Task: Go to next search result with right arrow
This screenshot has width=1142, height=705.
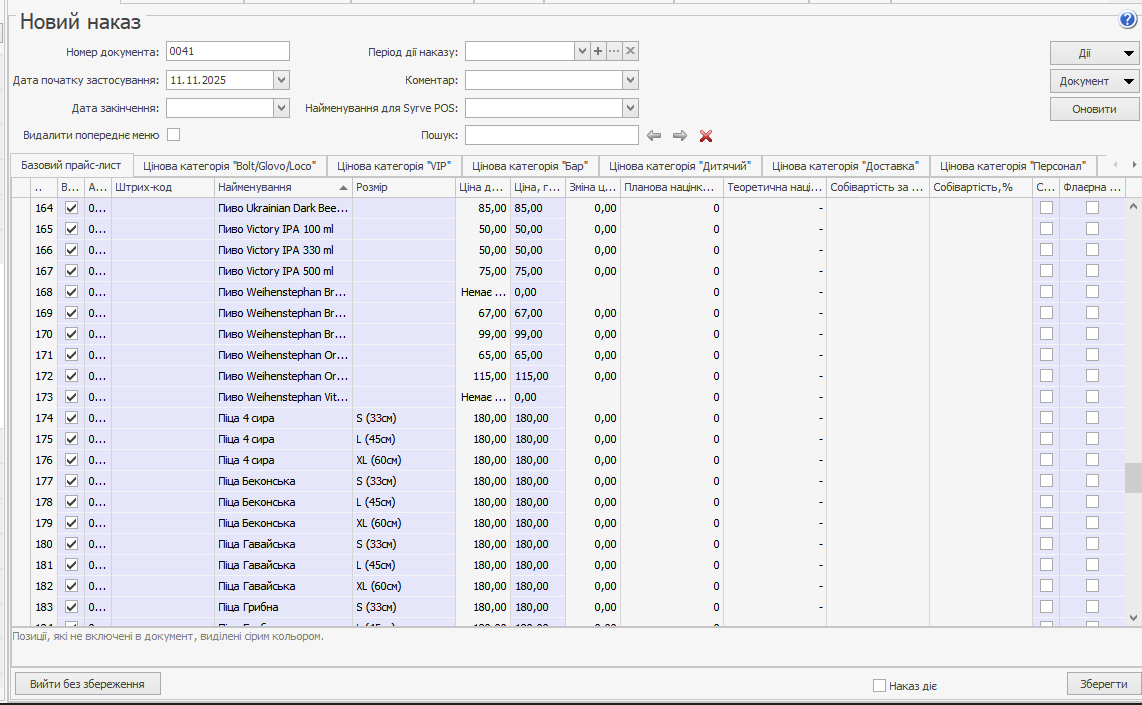Action: pyautogui.click(x=680, y=136)
